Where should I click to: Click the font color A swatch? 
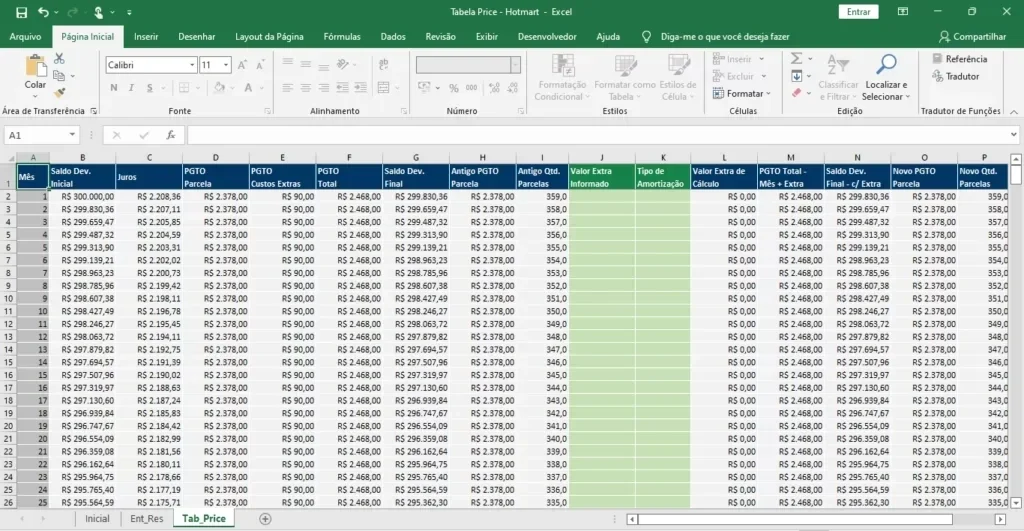tap(248, 88)
